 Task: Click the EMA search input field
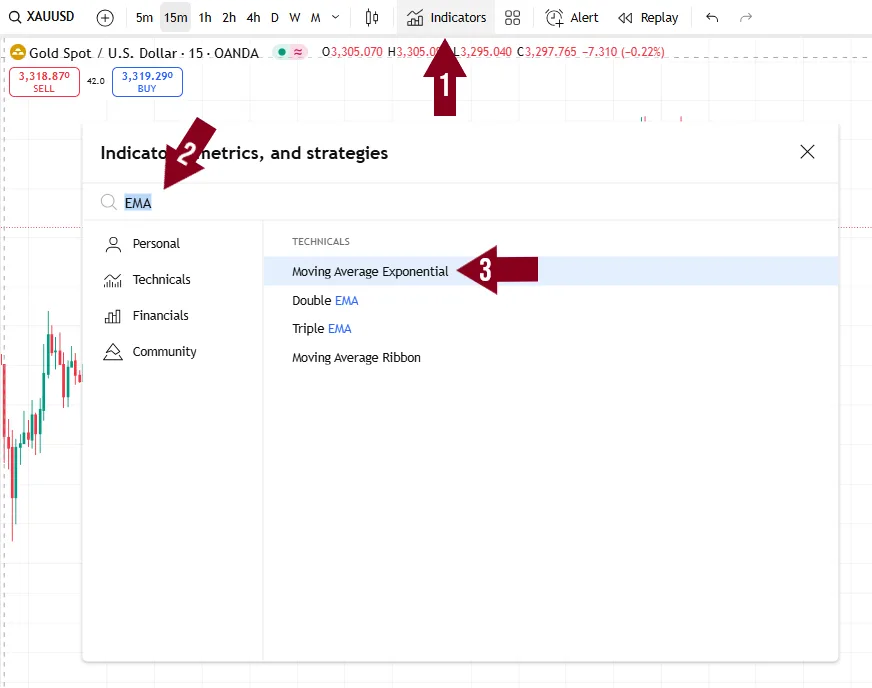[400, 203]
